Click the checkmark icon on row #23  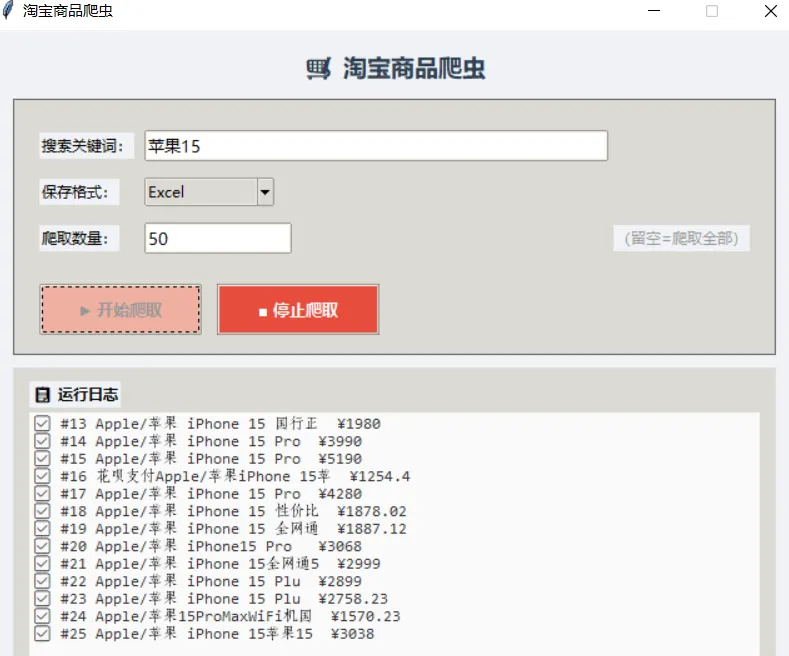click(42, 599)
